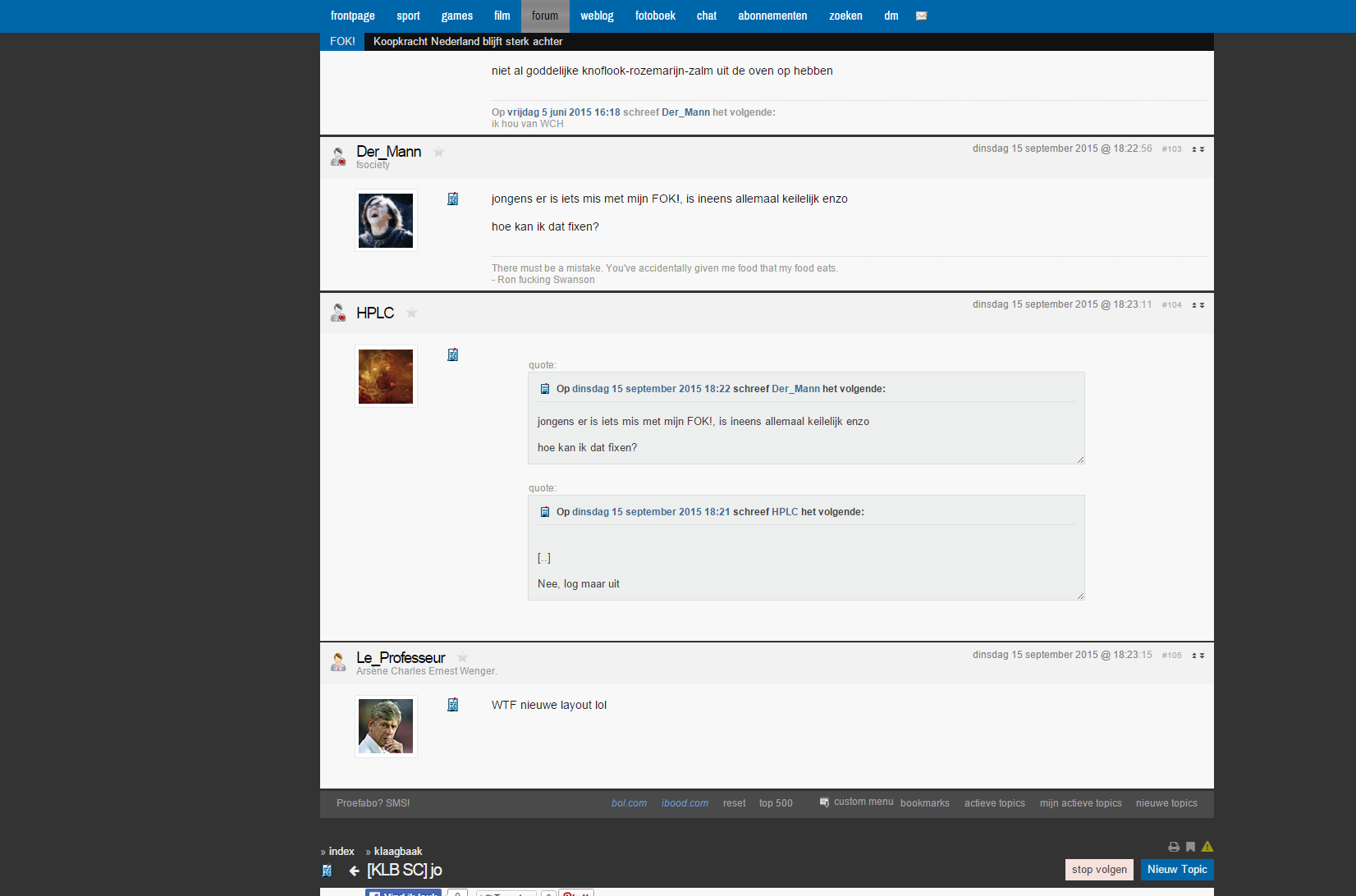Jump down using the arrow beside #105
The width and height of the screenshot is (1356, 896).
point(1202,656)
